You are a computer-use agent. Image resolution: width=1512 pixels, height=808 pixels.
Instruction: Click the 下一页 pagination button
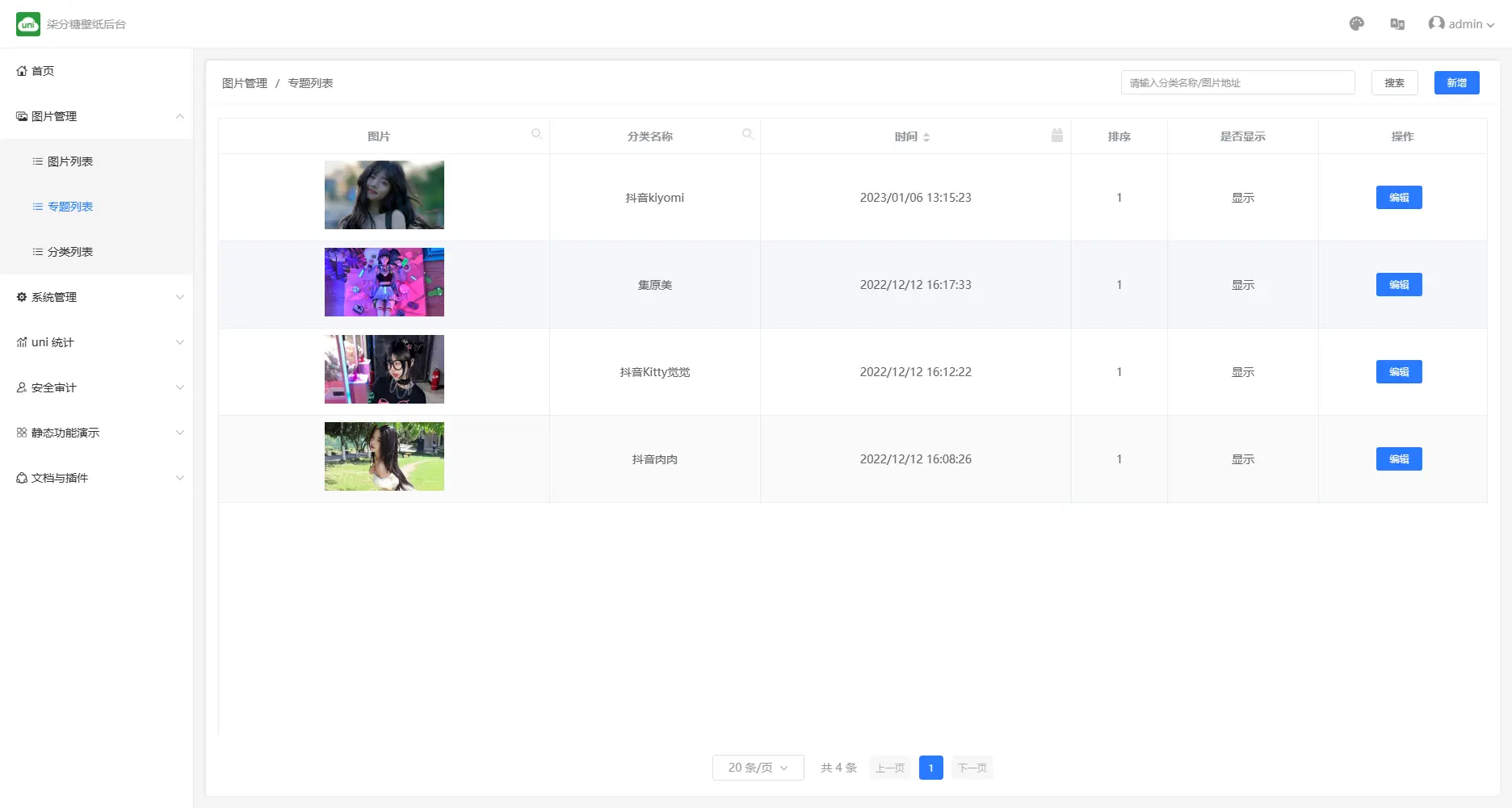tap(972, 768)
